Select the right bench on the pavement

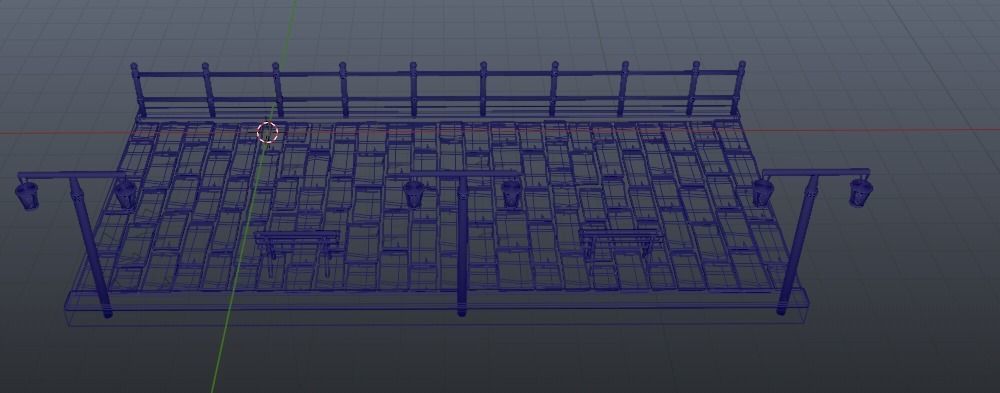621,244
